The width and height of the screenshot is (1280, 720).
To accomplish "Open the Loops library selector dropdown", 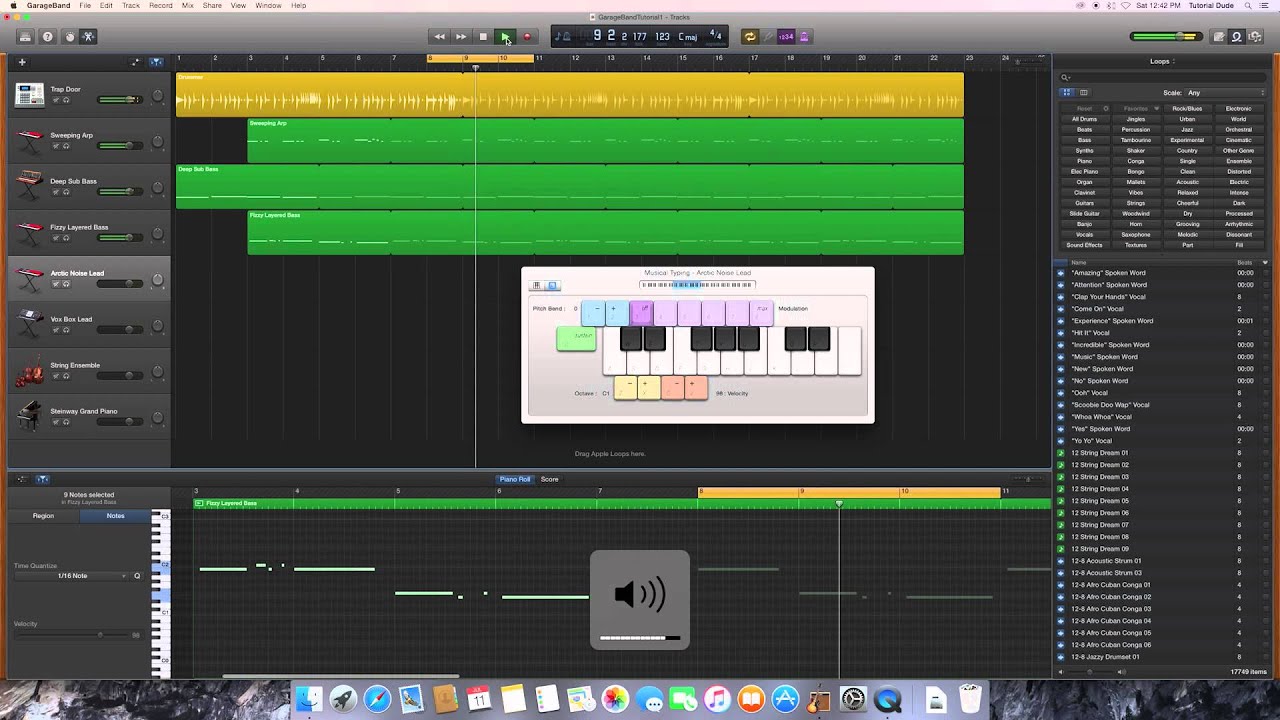I will point(1161,61).
